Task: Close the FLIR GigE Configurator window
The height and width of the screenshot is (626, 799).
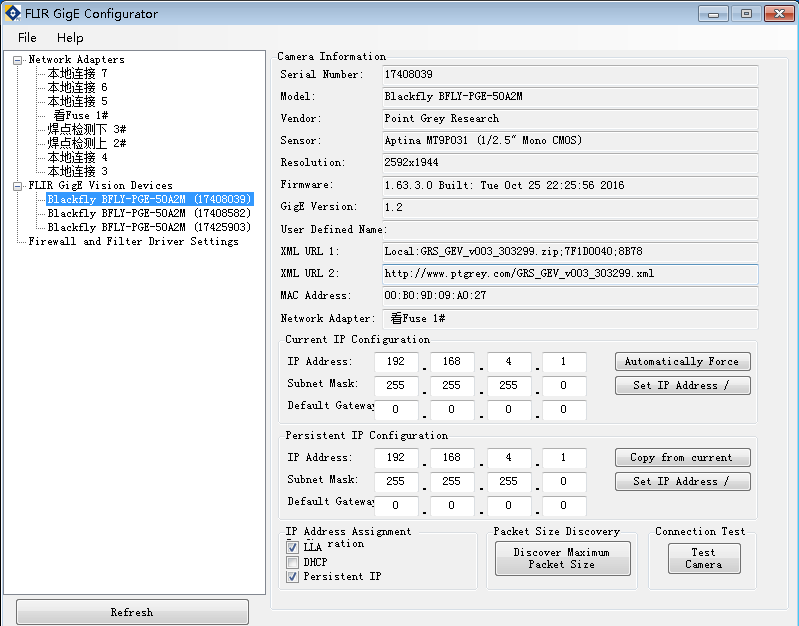Action: [x=780, y=14]
